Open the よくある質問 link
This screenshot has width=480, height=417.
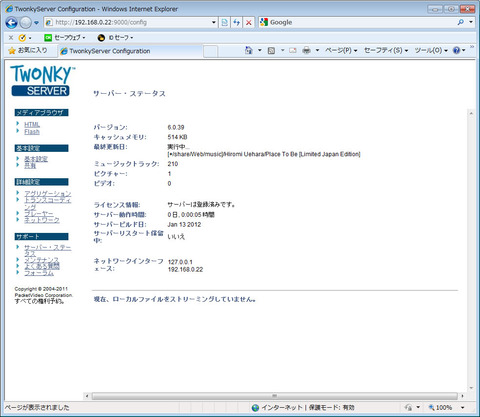coord(42,266)
